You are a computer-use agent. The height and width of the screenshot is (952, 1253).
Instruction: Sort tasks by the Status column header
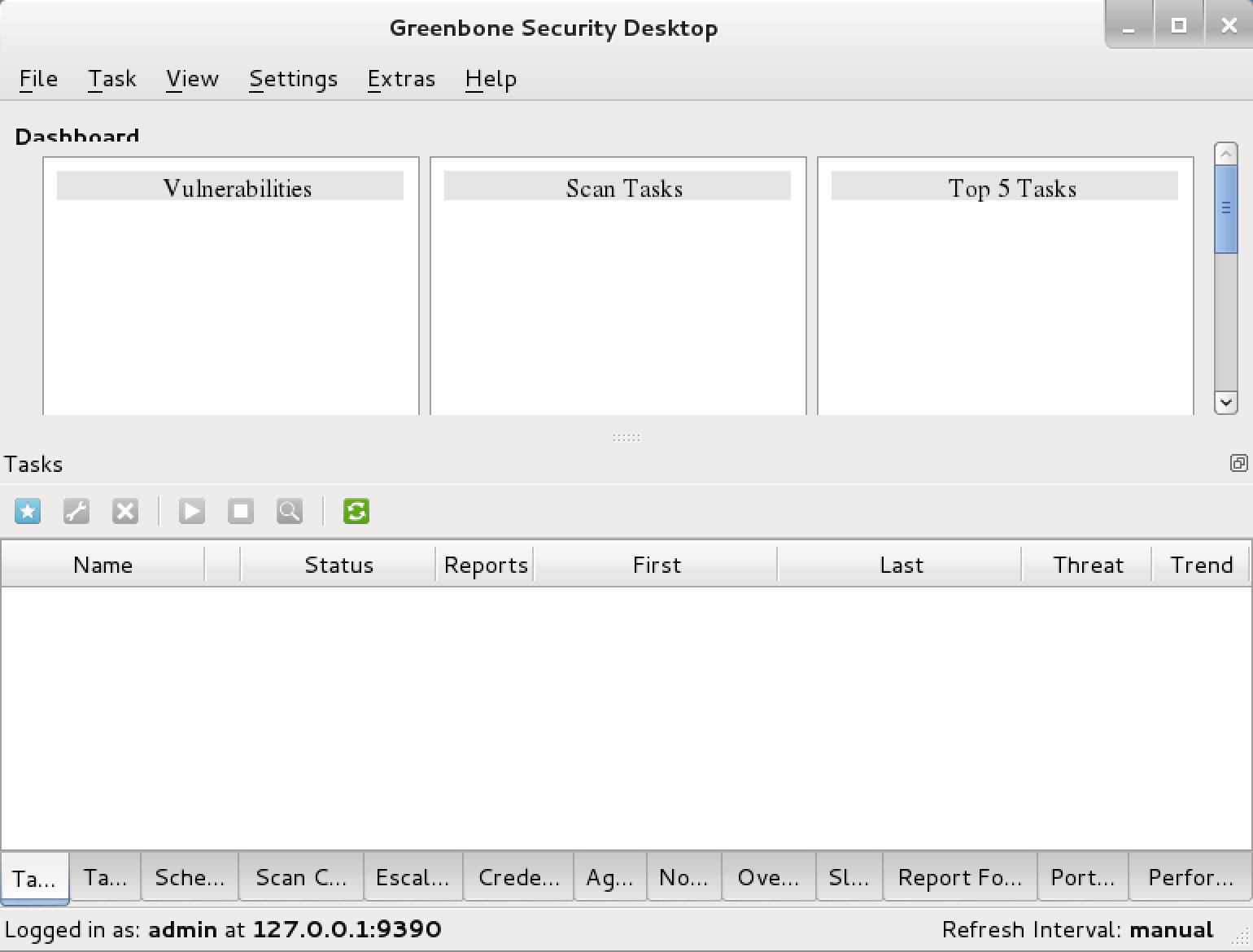338,565
